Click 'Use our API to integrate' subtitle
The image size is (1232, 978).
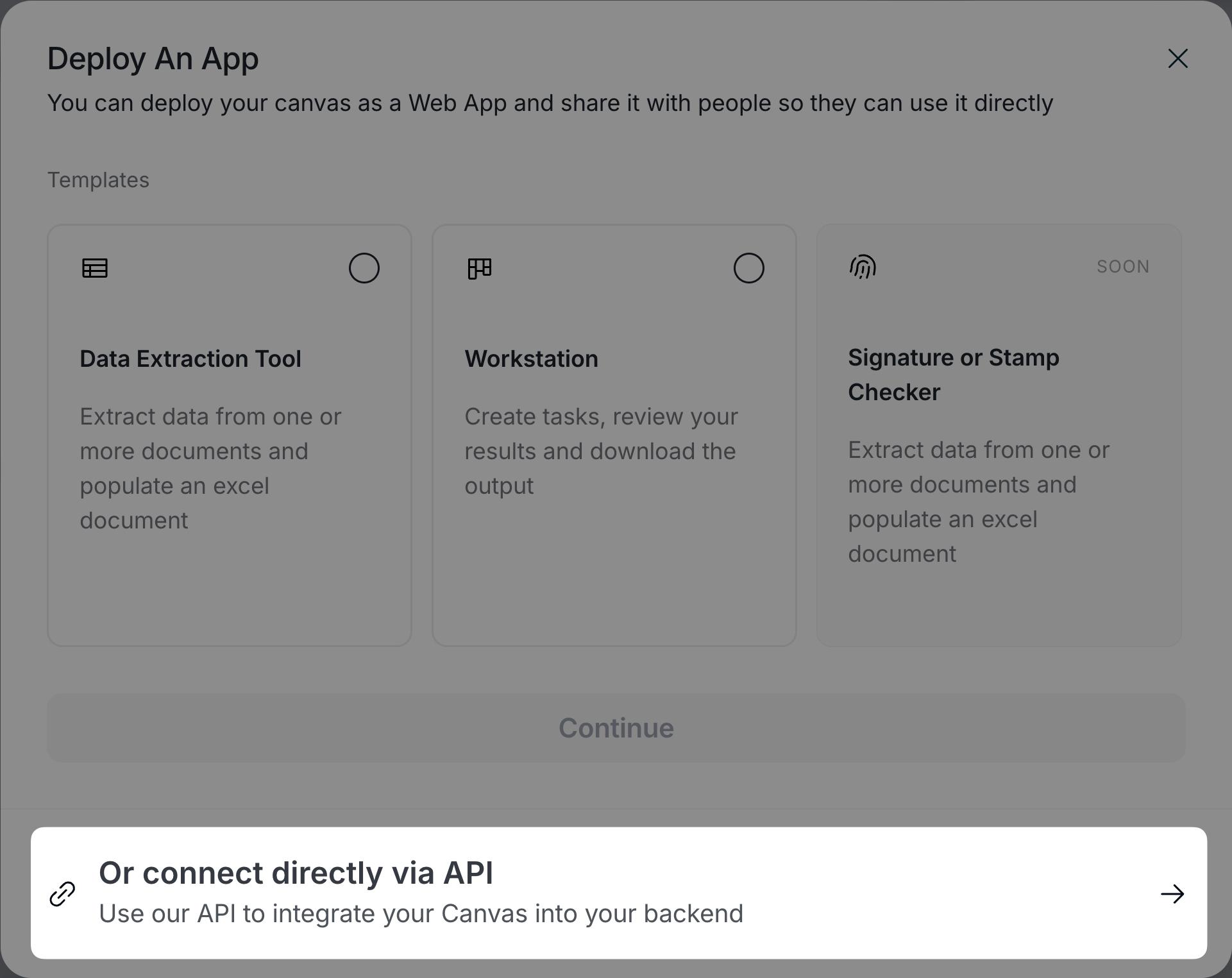[421, 913]
